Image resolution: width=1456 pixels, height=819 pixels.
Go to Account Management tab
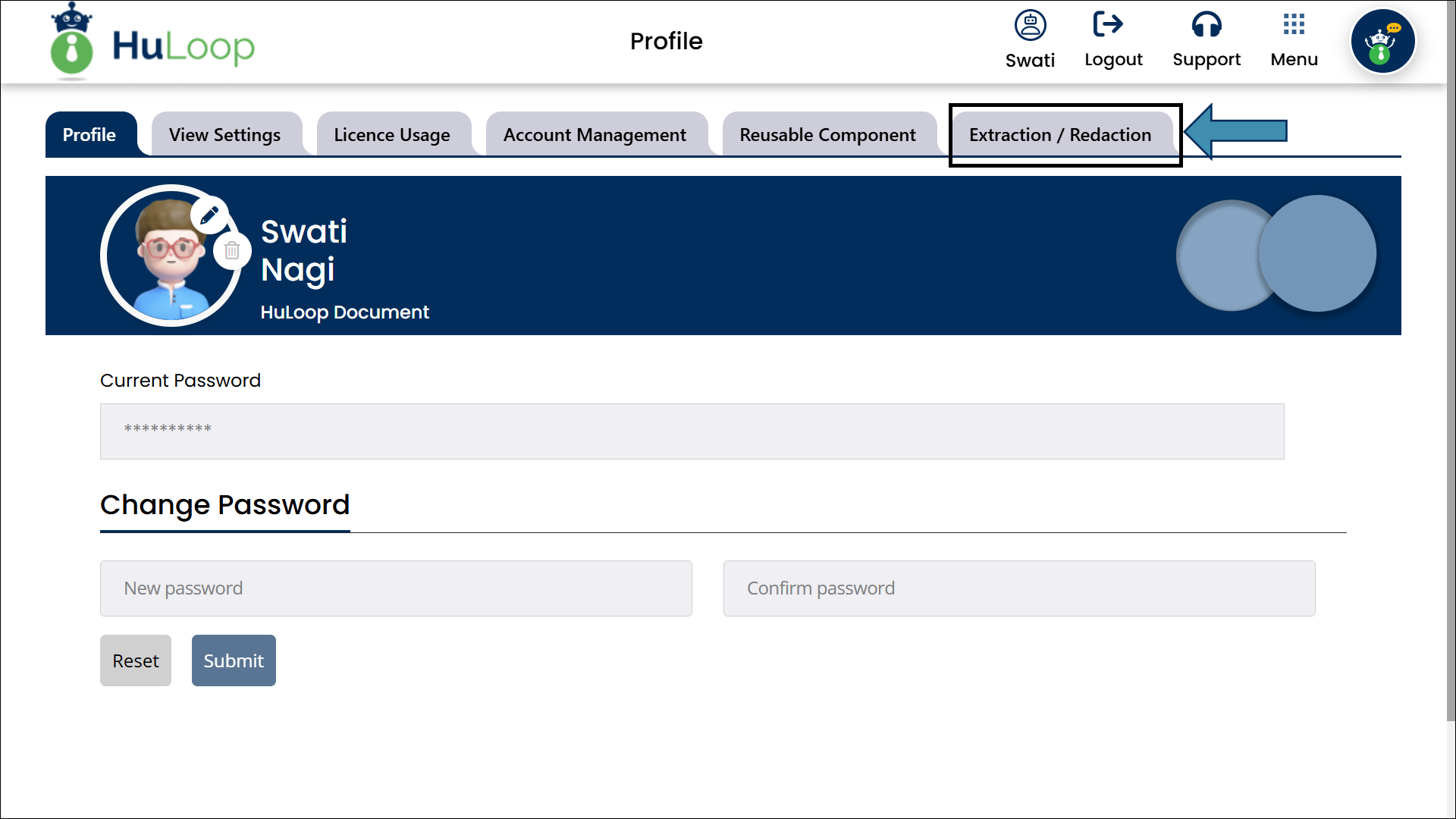click(595, 135)
